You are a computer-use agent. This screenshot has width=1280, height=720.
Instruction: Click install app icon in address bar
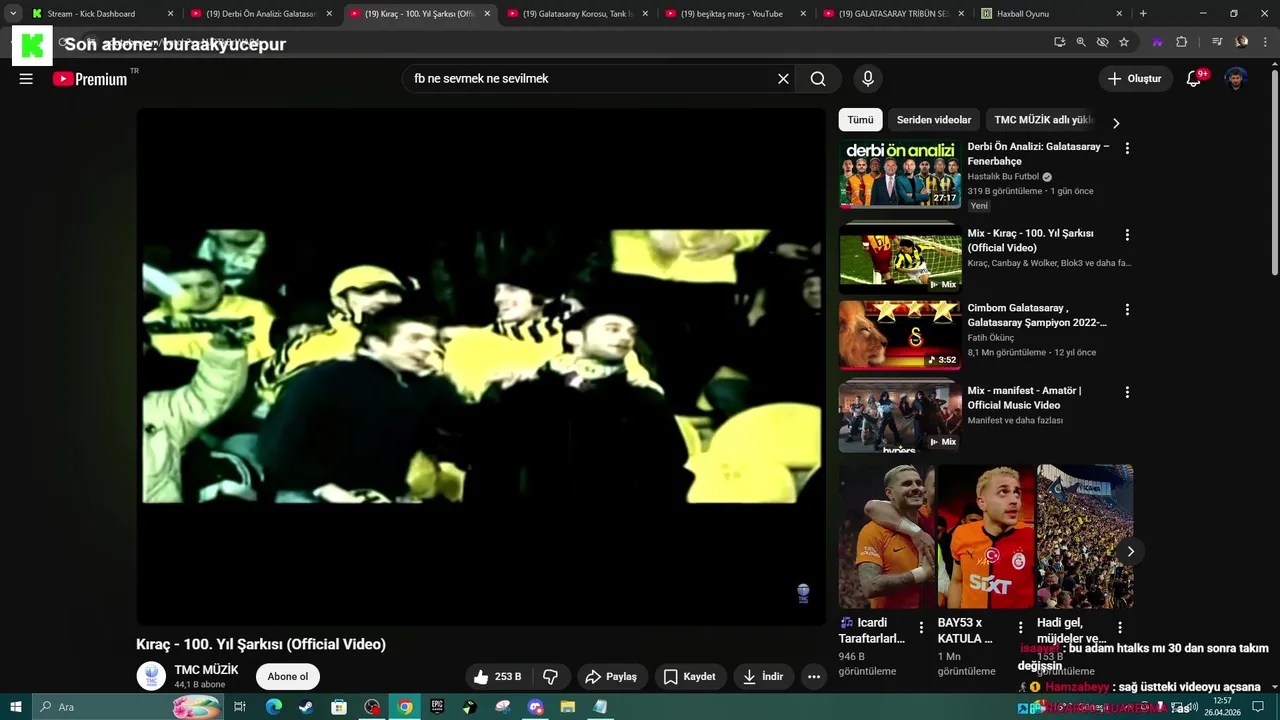click(x=1059, y=42)
